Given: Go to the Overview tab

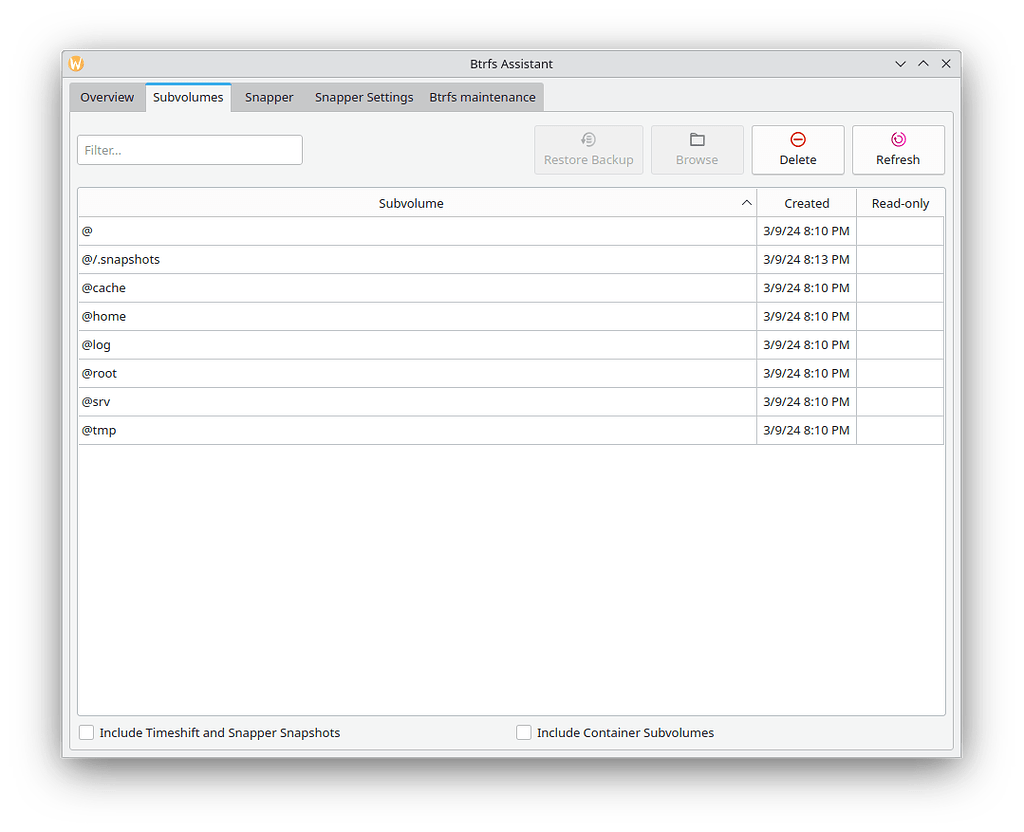Looking at the screenshot, I should click(x=106, y=97).
